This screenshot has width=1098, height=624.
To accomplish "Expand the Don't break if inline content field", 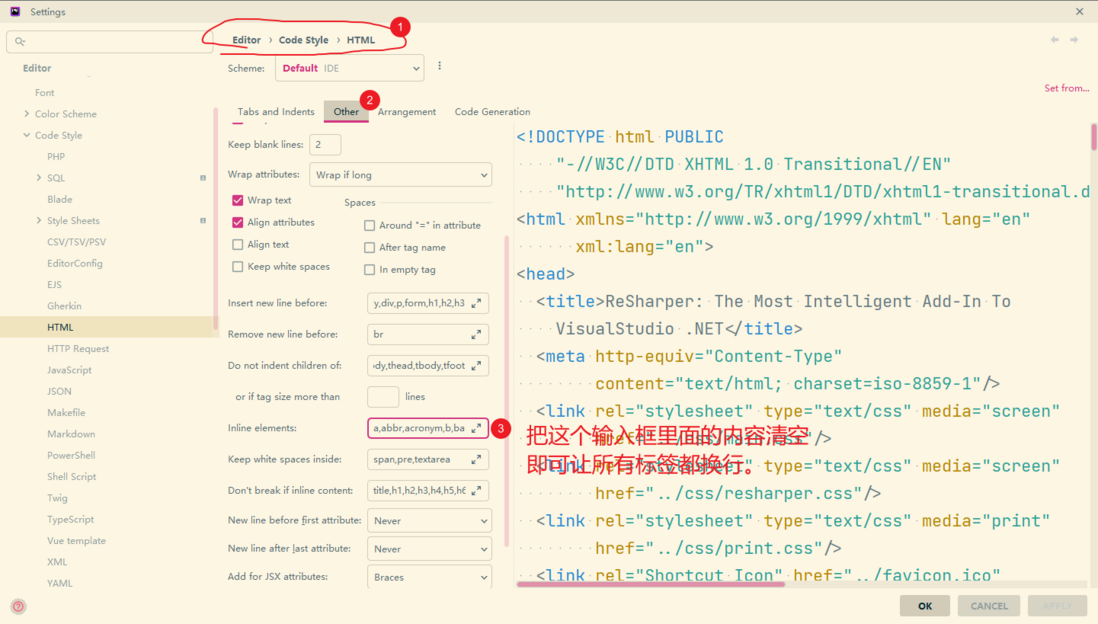I will point(476,490).
